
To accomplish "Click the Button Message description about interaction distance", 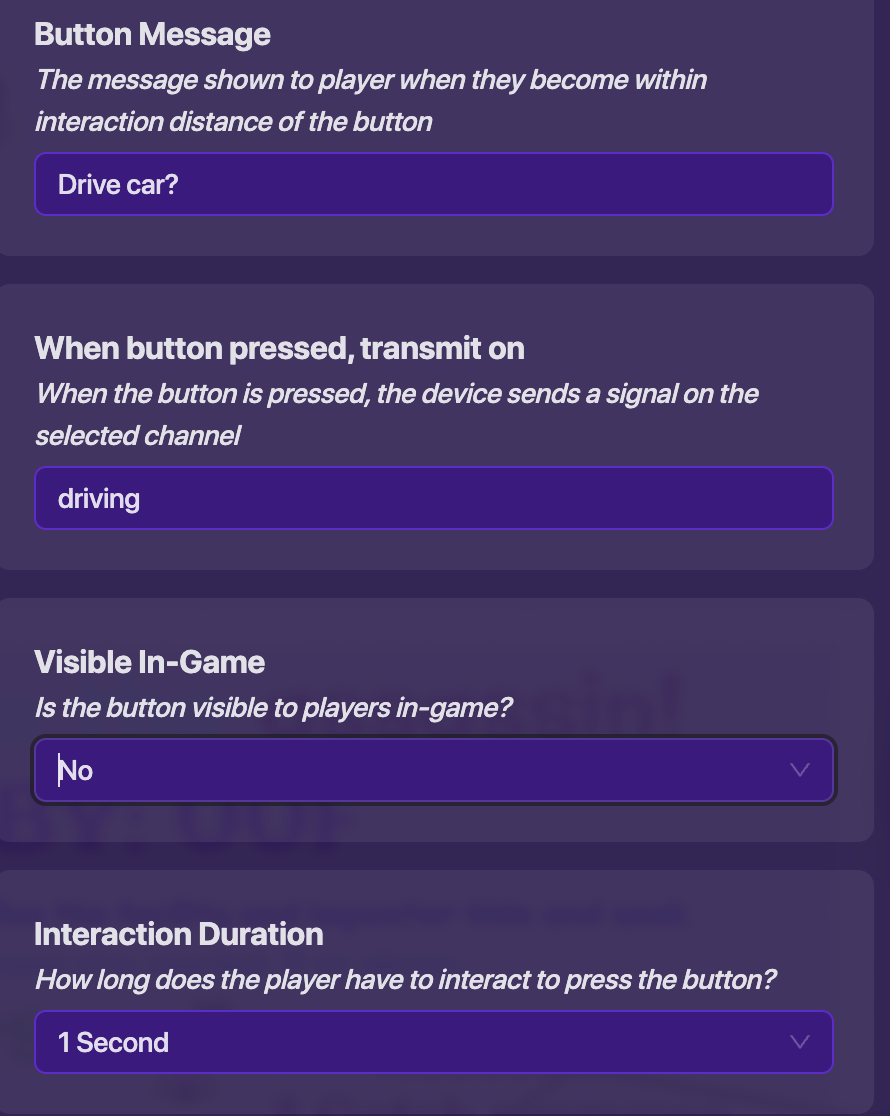I will pyautogui.click(x=370, y=100).
